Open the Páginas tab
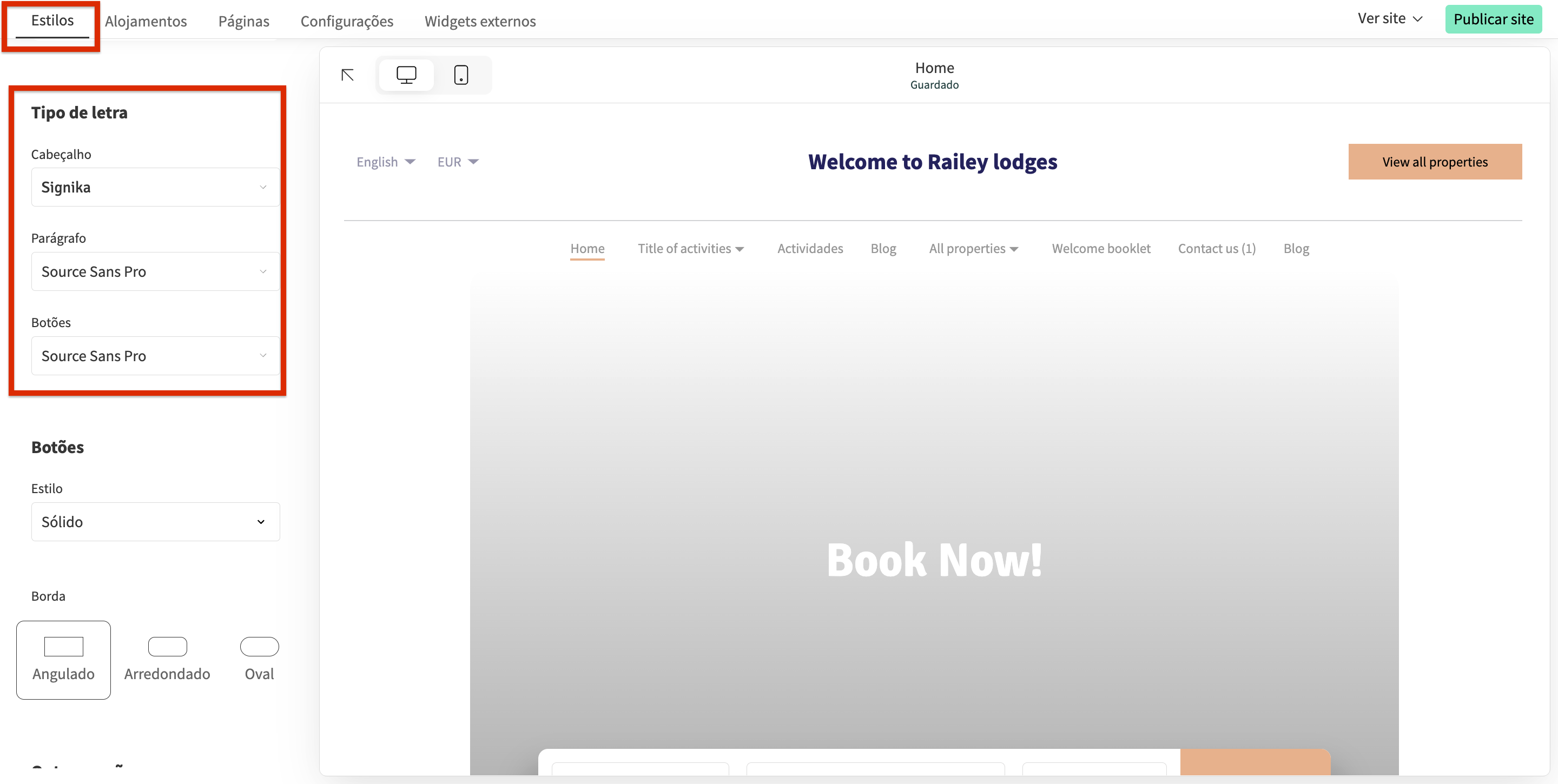Viewport: 1558px width, 784px height. point(244,21)
